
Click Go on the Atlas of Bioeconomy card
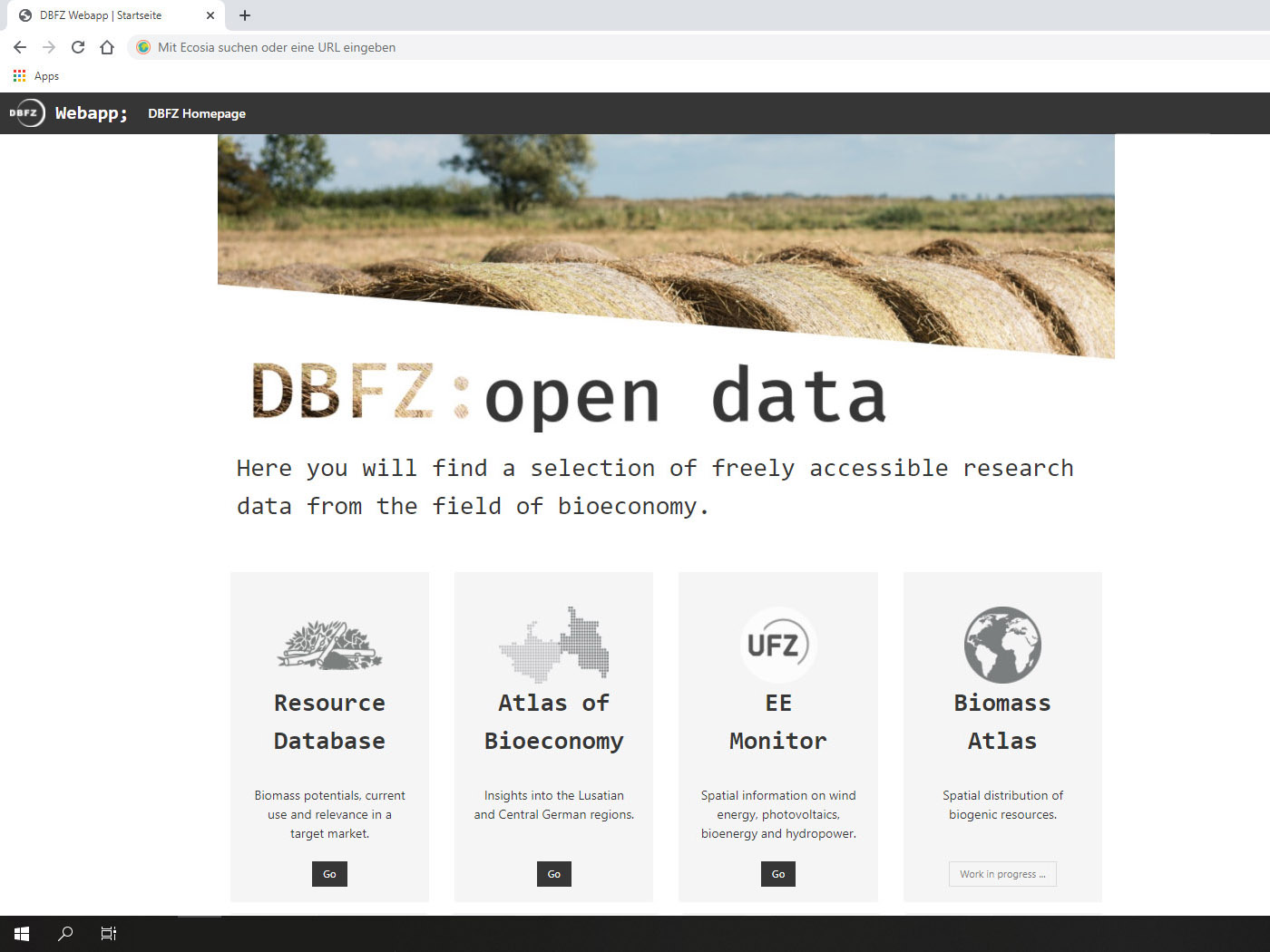click(x=554, y=874)
